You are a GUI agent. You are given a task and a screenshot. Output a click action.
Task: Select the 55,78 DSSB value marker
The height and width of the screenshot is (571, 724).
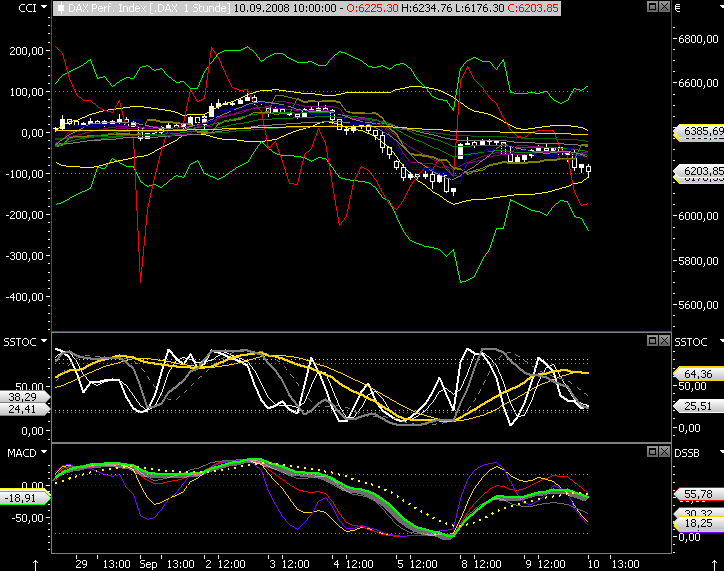click(699, 494)
